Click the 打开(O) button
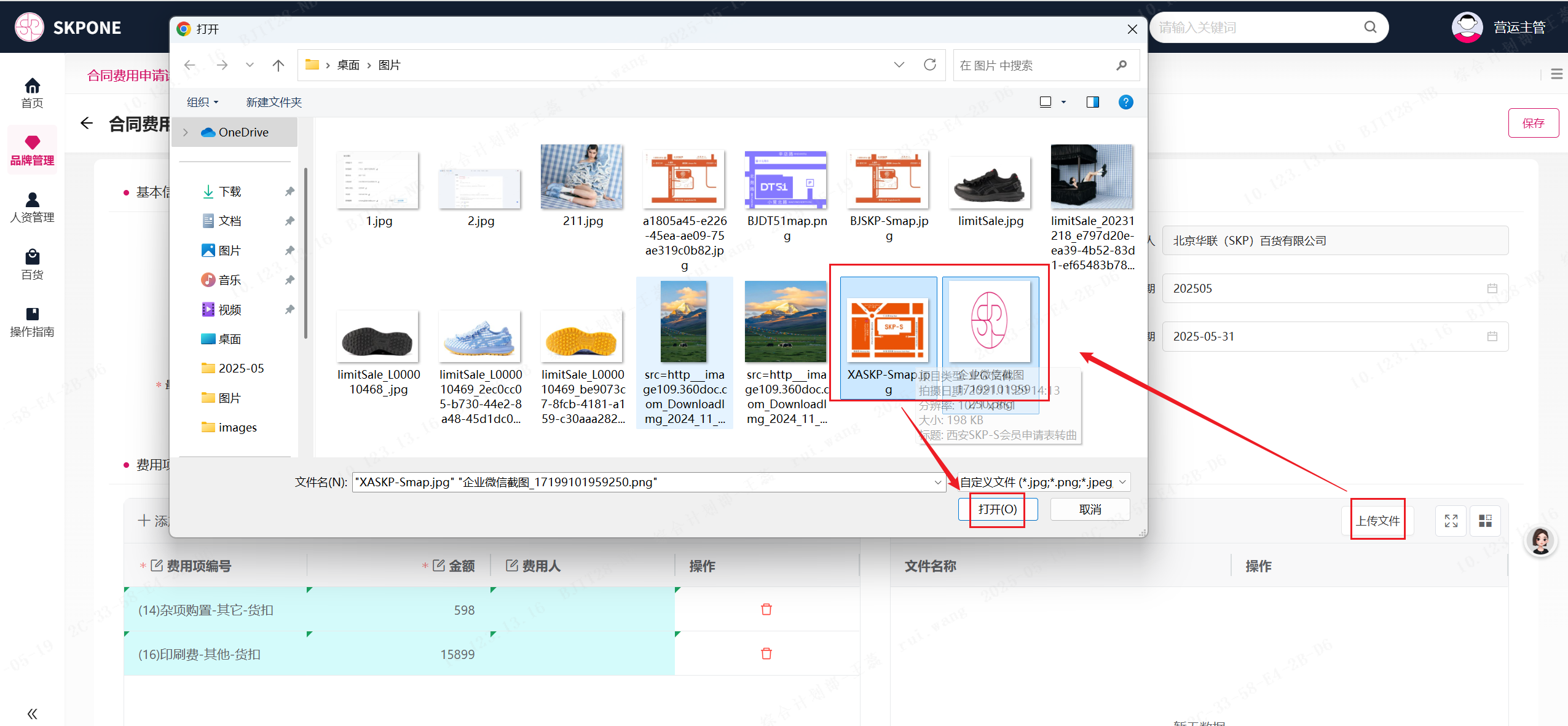Image resolution: width=1568 pixels, height=726 pixels. click(997, 509)
